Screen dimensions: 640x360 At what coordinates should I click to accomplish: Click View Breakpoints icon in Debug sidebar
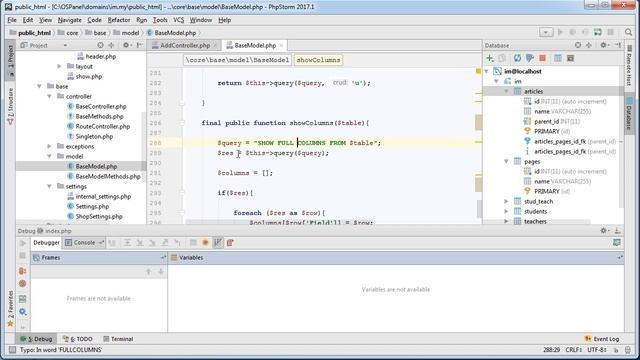22,271
